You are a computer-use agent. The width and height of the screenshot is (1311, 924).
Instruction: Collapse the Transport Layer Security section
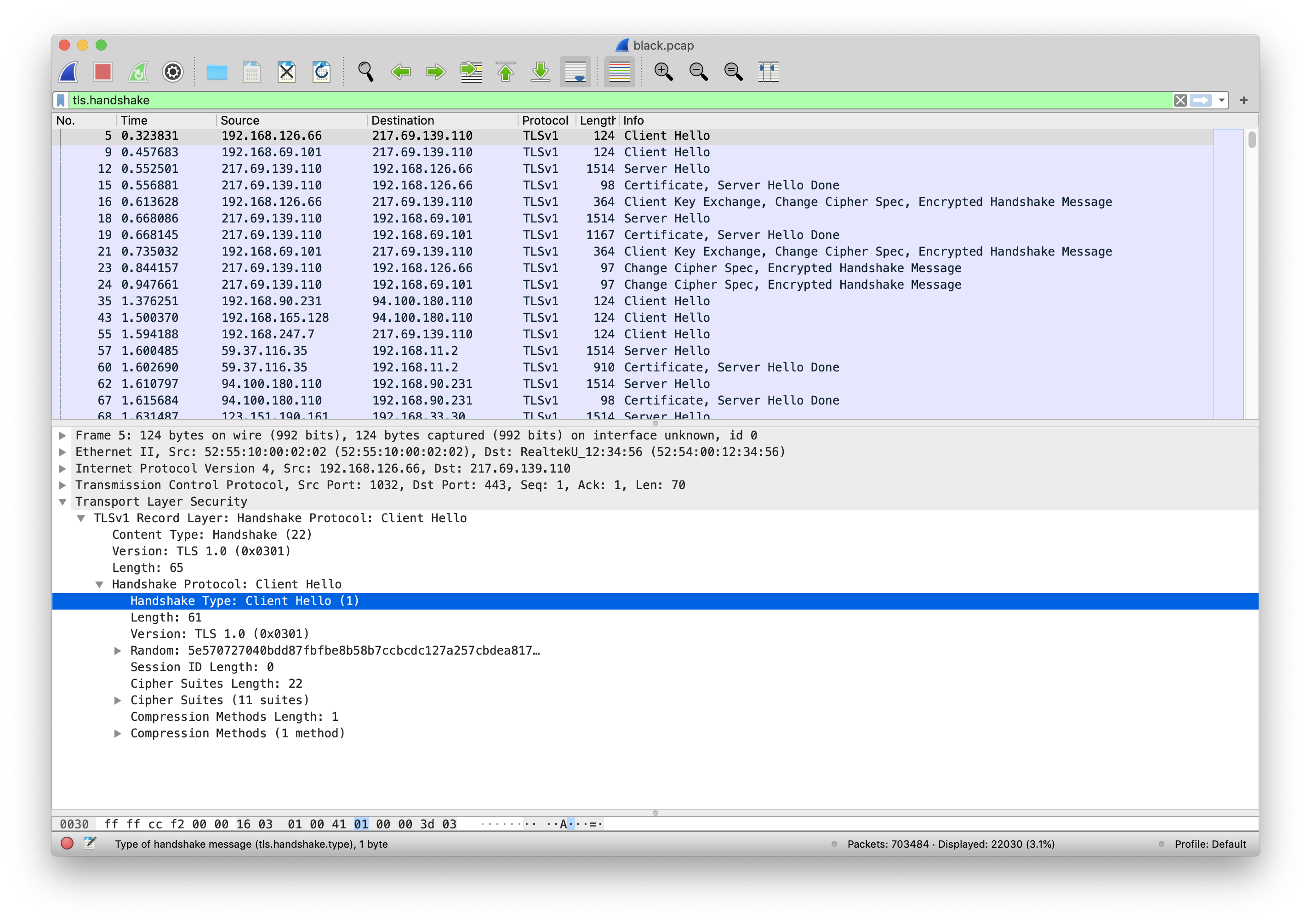coord(63,502)
